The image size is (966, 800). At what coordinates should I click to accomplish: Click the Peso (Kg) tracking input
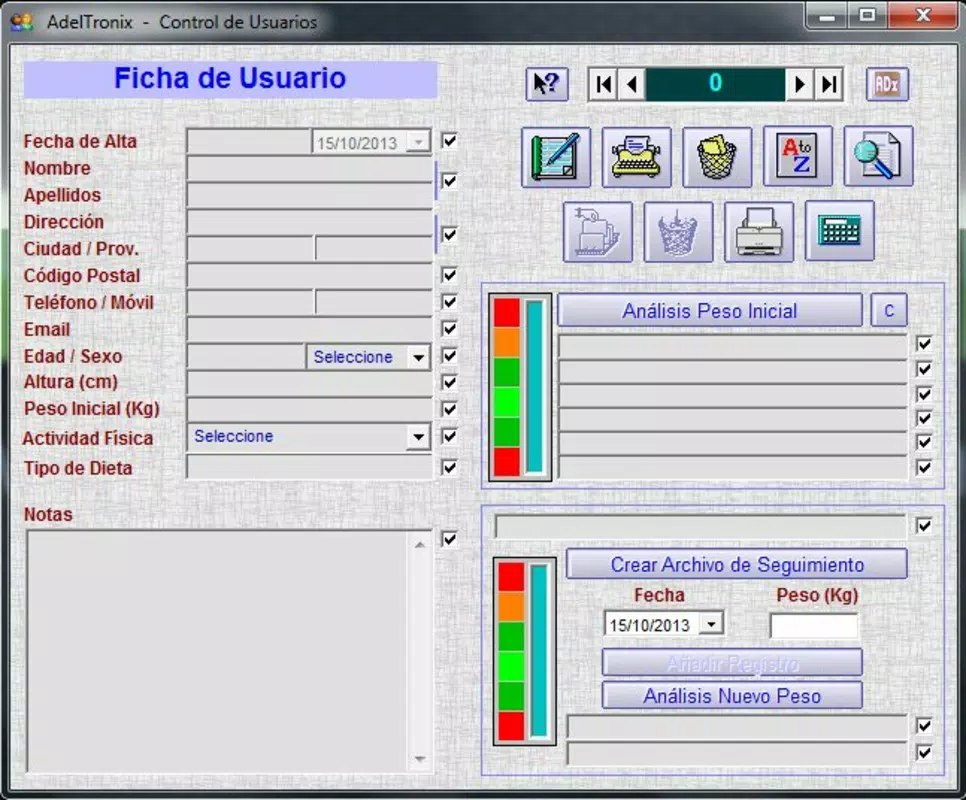[x=814, y=626]
